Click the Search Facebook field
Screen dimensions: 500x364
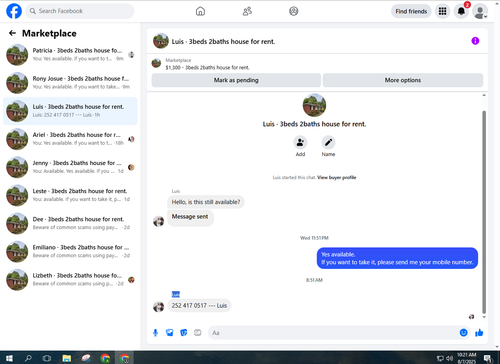point(80,11)
